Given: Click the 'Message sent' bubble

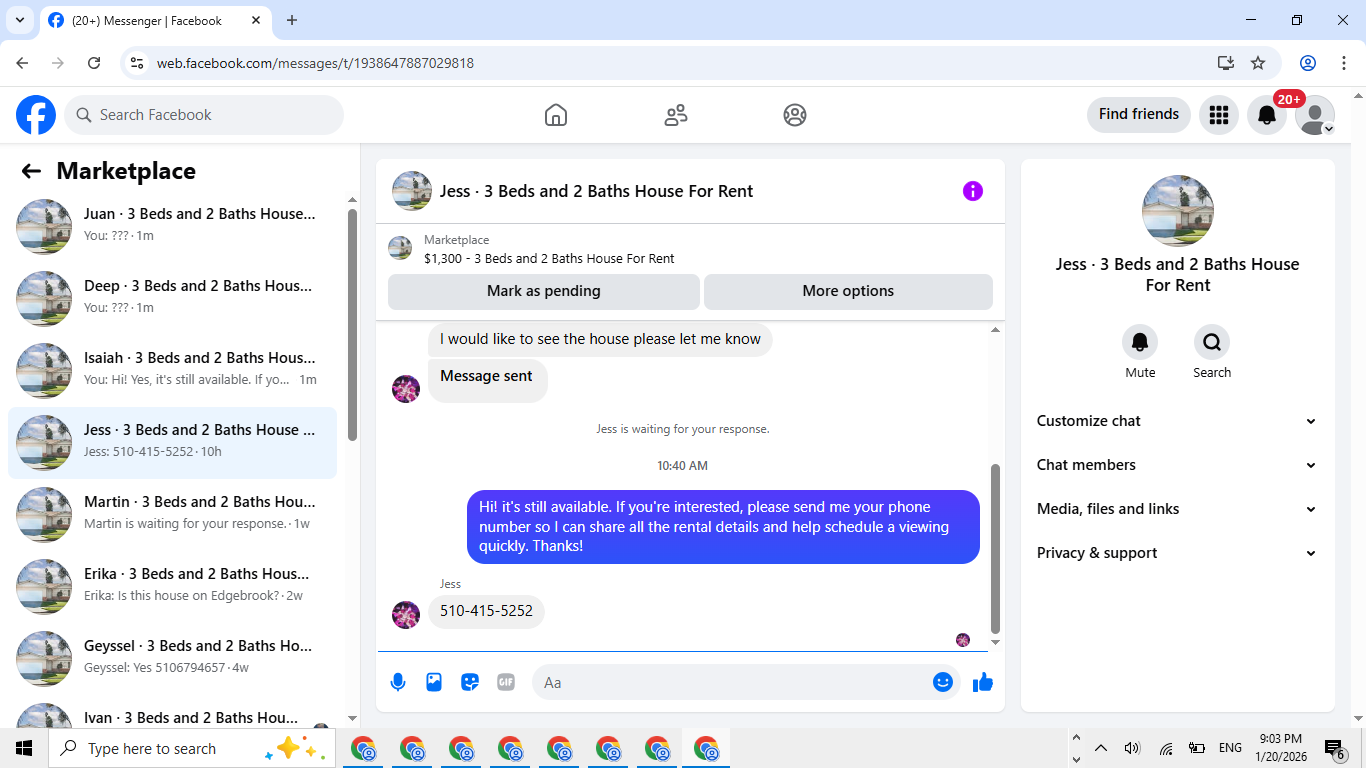Looking at the screenshot, I should tap(488, 381).
